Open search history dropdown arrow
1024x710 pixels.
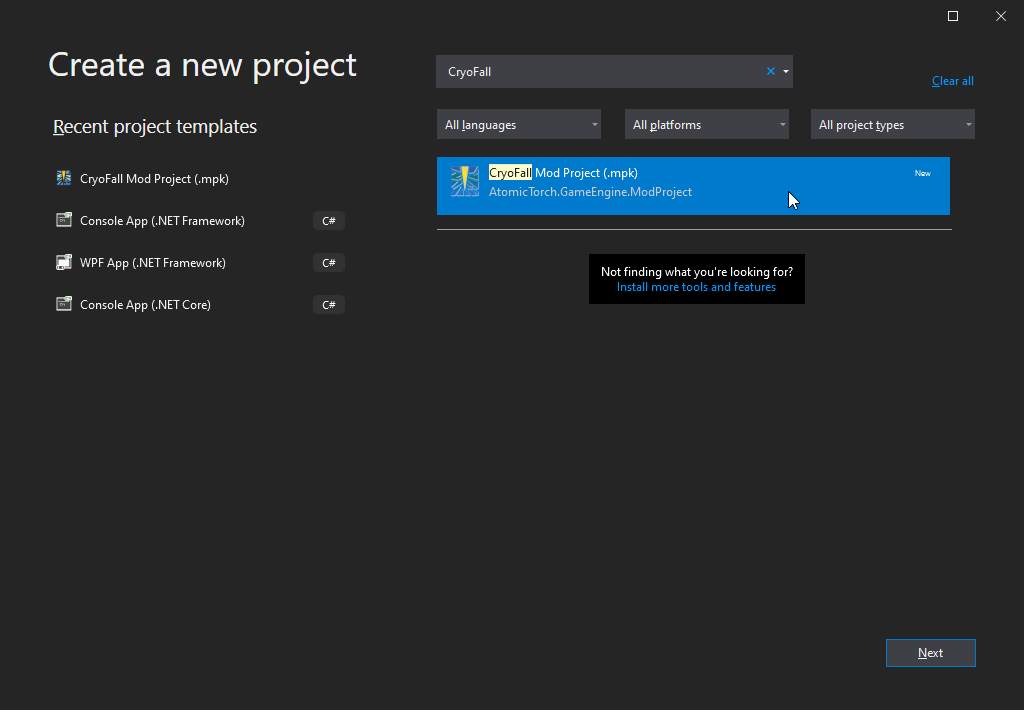coord(786,71)
